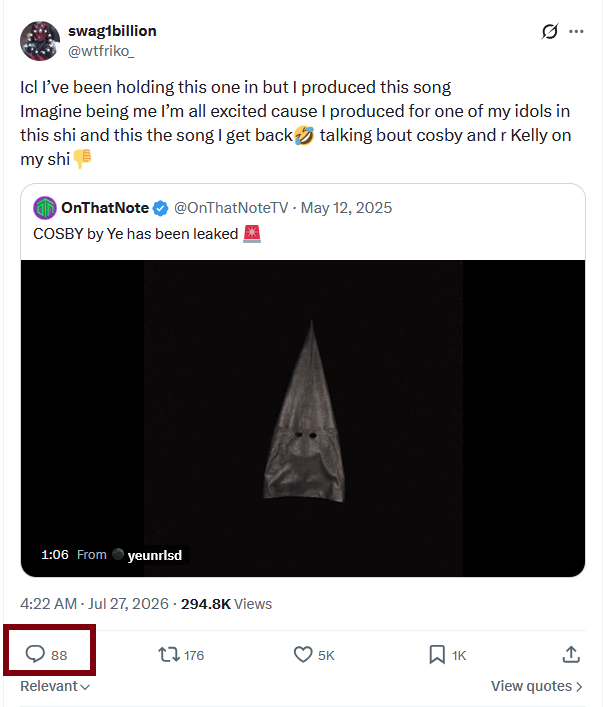The height and width of the screenshot is (707, 603).
Task: Click the 4:22 AM Jul 27 timestamp
Action: (94, 604)
